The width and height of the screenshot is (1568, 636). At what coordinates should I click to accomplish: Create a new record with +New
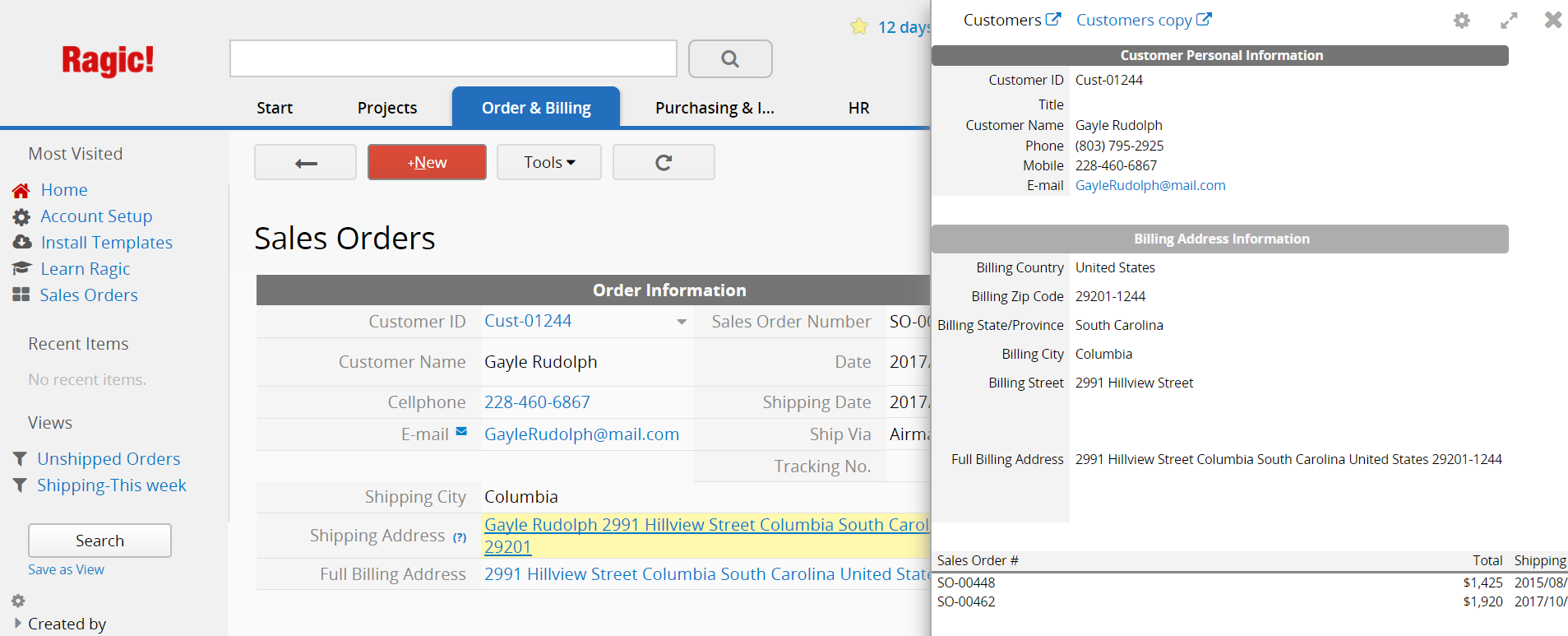[x=427, y=162]
